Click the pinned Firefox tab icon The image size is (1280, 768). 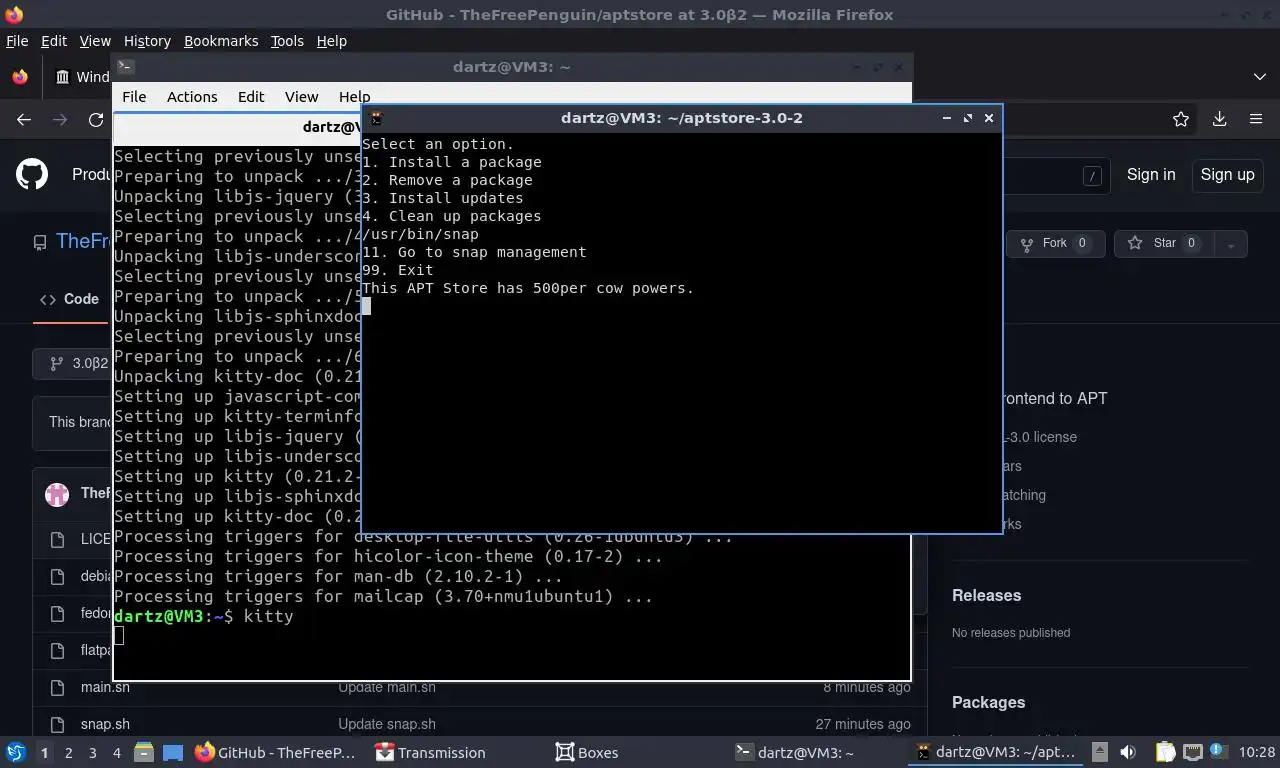point(19,77)
